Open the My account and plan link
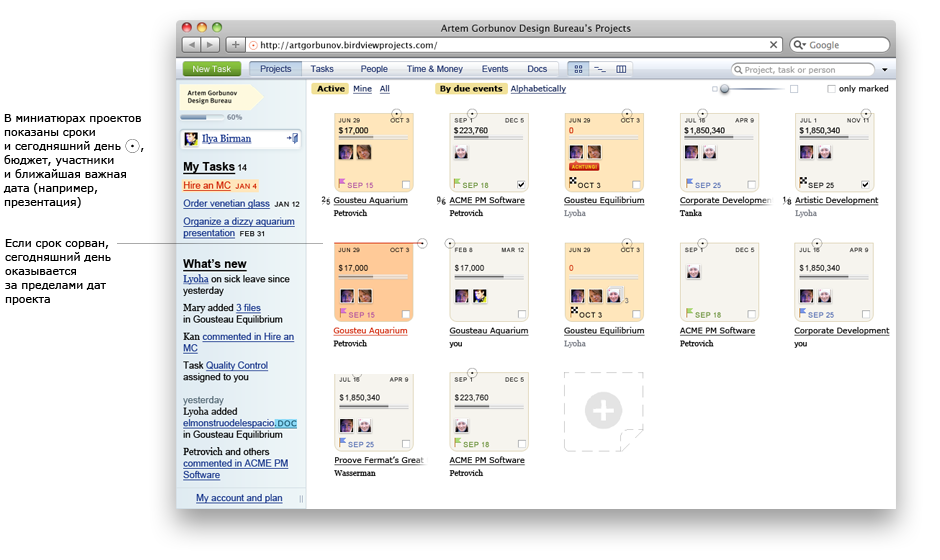Image resolution: width=940 pixels, height=560 pixels. tap(239, 498)
